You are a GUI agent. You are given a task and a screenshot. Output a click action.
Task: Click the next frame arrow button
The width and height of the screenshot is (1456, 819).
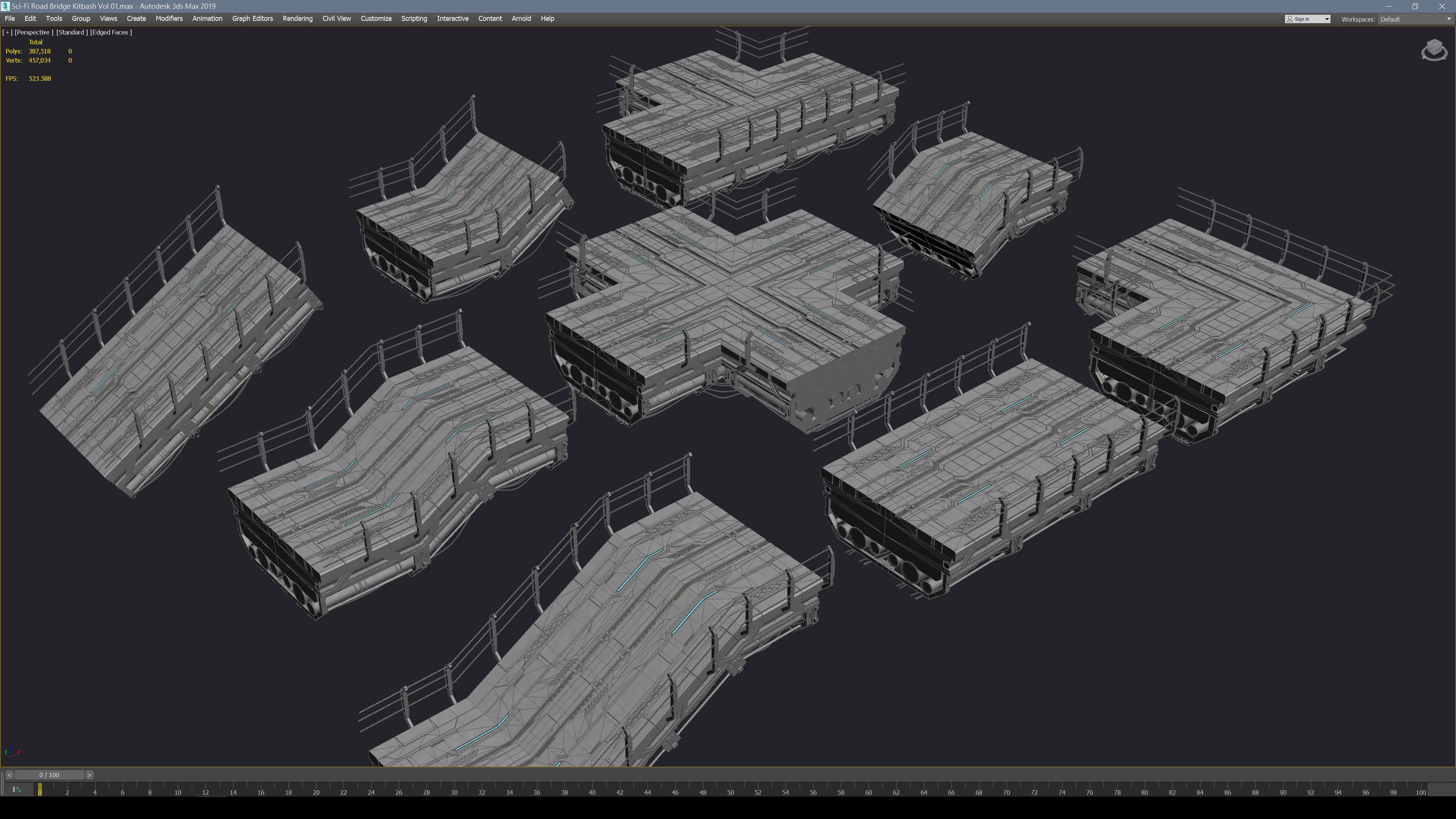tap(89, 775)
